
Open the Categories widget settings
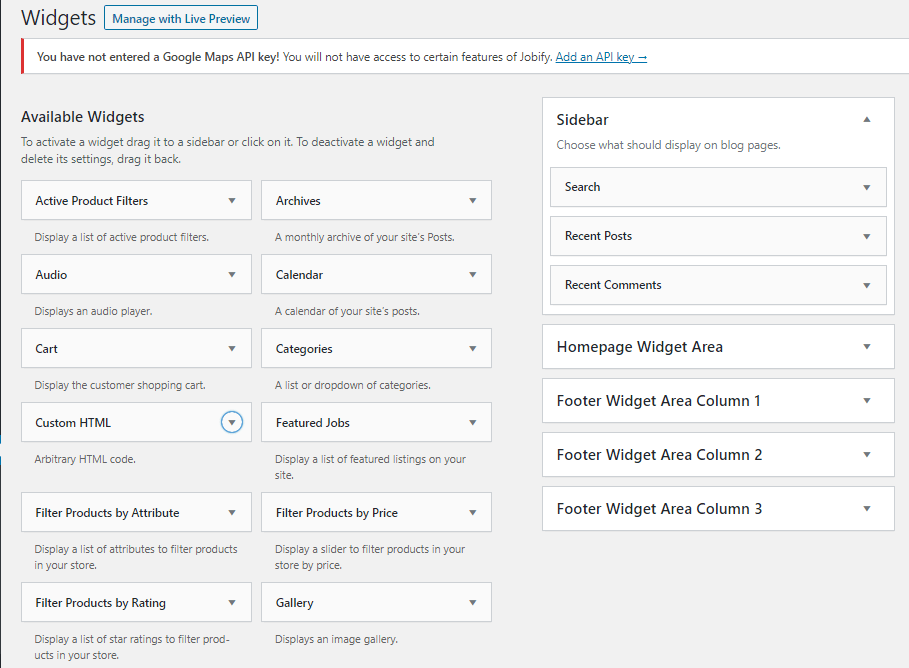click(x=472, y=348)
